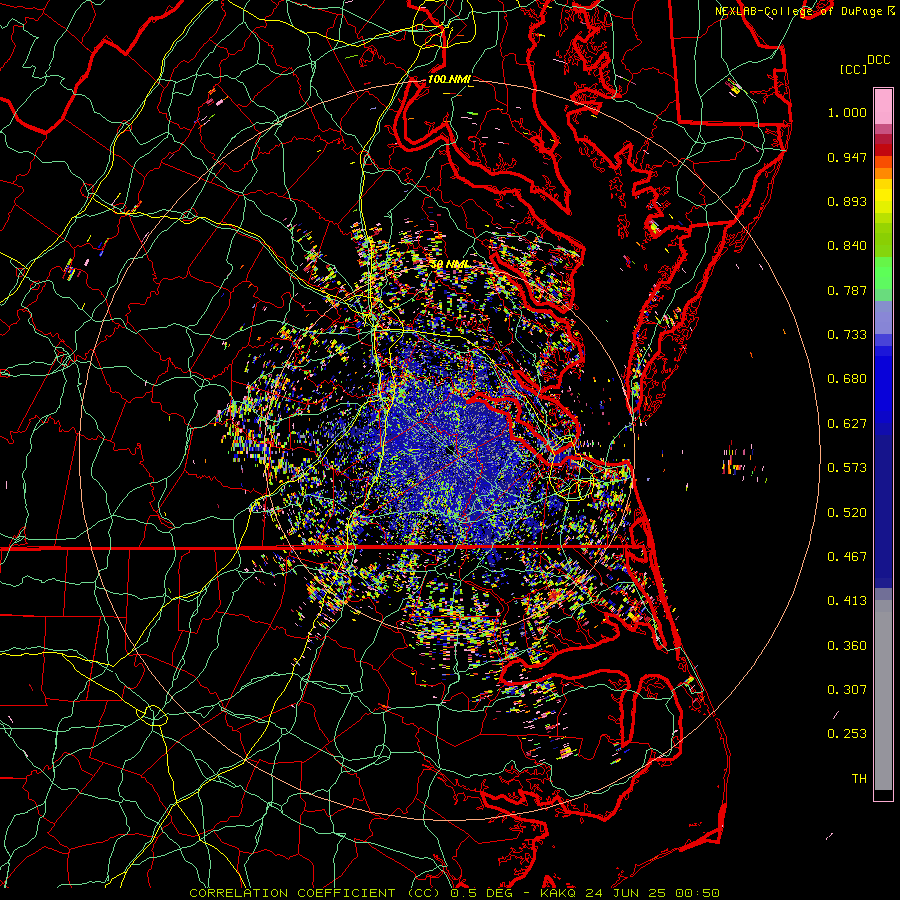Click the CORRELATION COEFFICIENT (CC) product title
This screenshot has height=900, width=900.
click(315, 893)
